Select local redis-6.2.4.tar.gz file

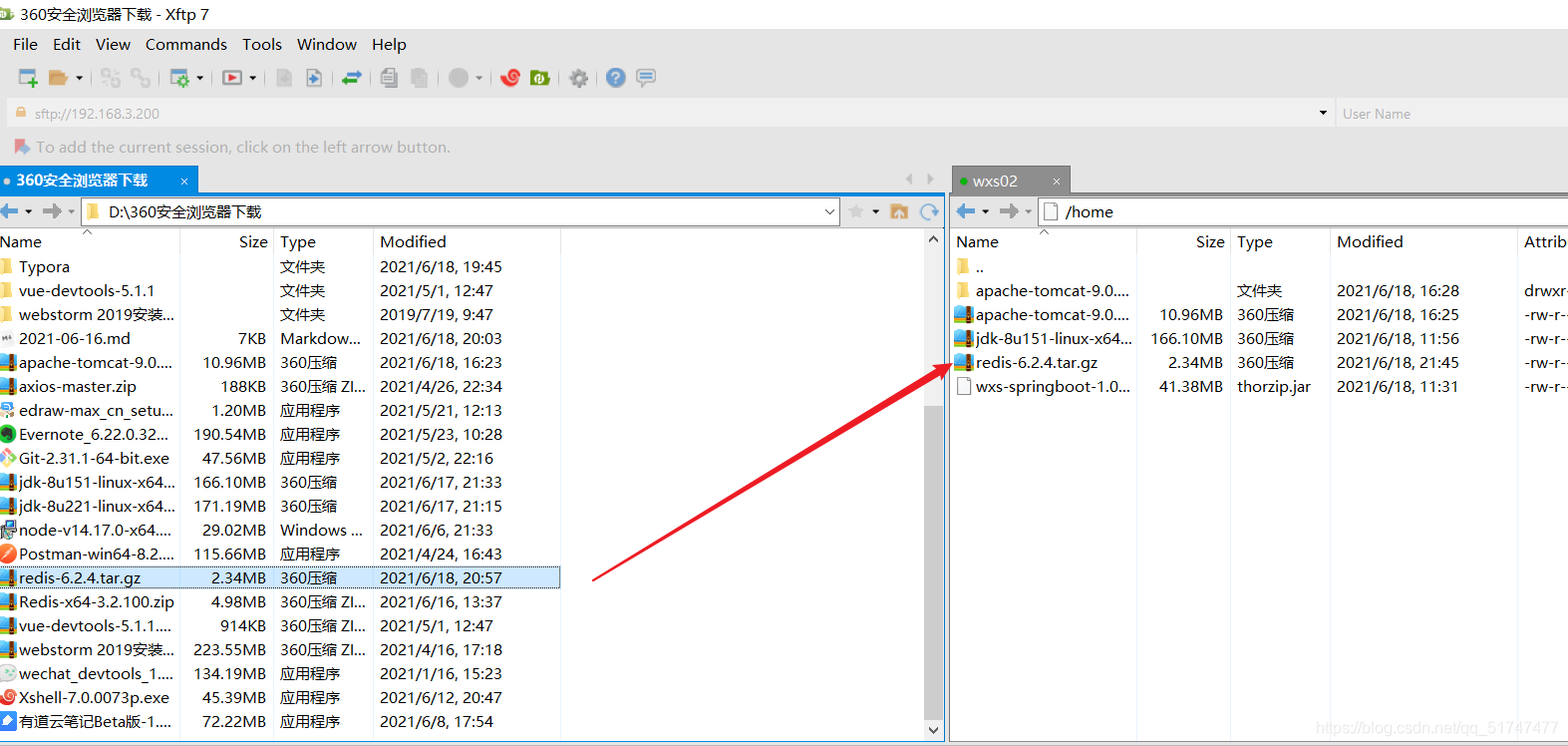[x=280, y=577]
